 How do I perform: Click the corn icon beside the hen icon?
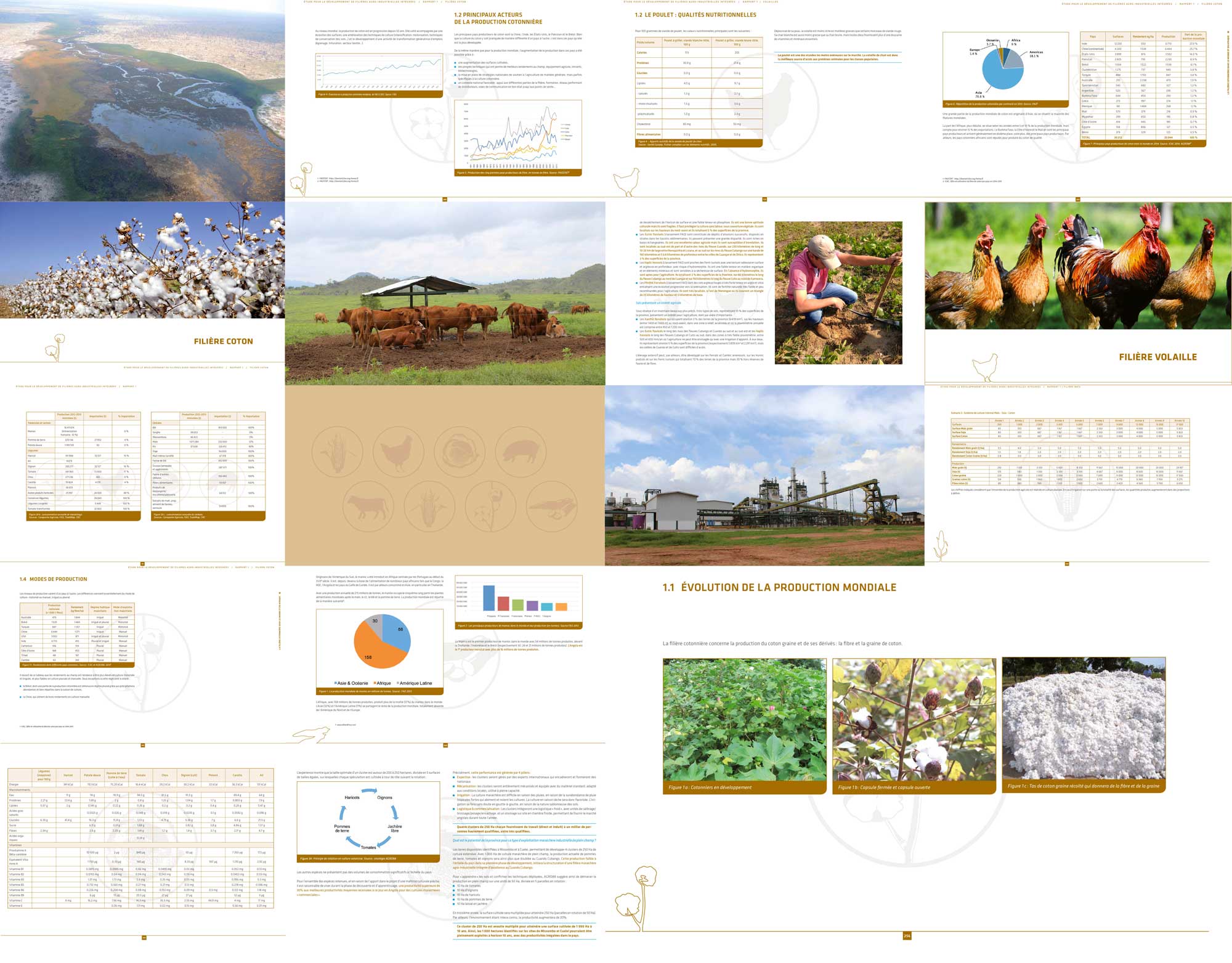[338, 452]
